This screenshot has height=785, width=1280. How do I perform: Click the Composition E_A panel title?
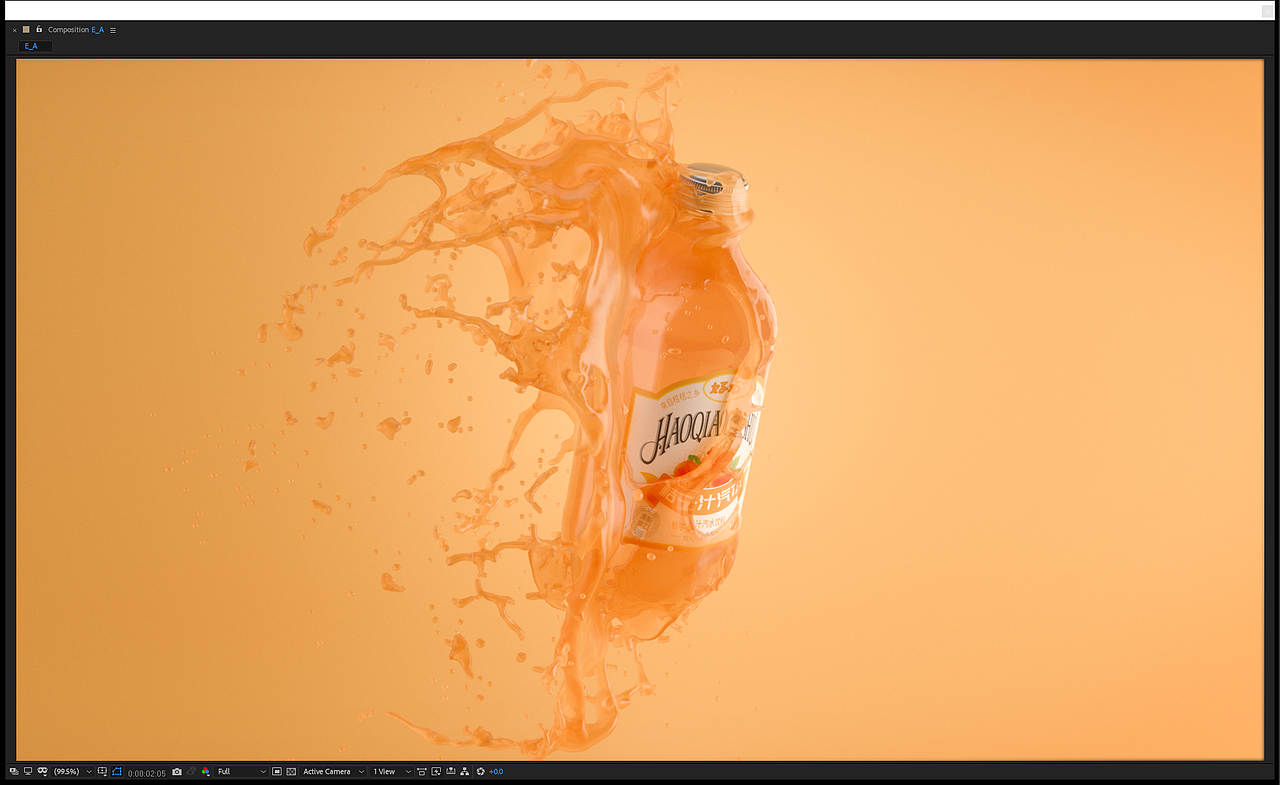[x=75, y=30]
